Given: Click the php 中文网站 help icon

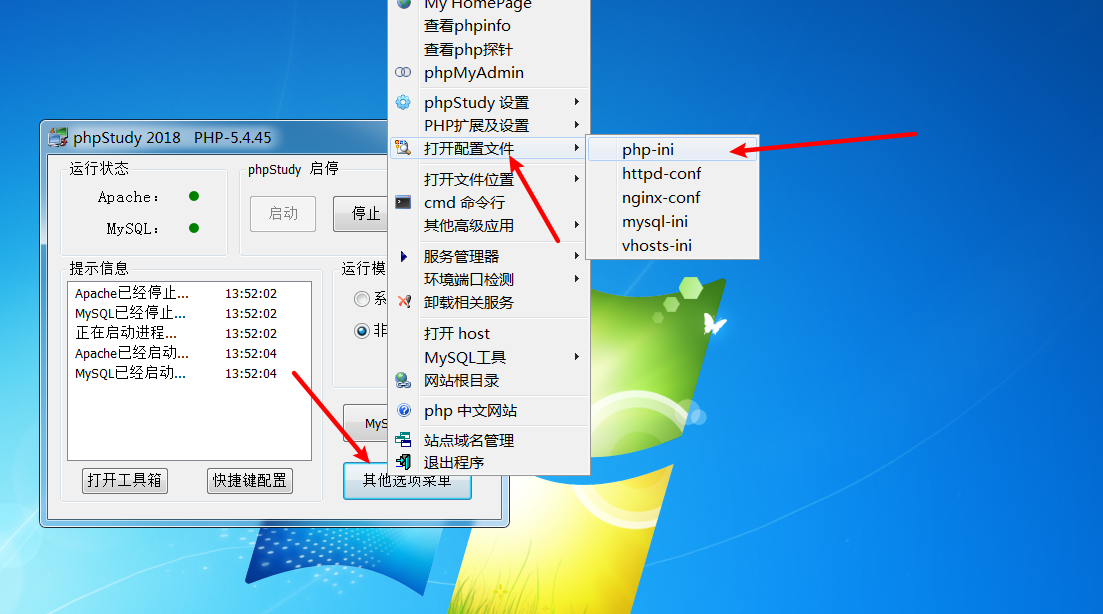Looking at the screenshot, I should [x=404, y=411].
